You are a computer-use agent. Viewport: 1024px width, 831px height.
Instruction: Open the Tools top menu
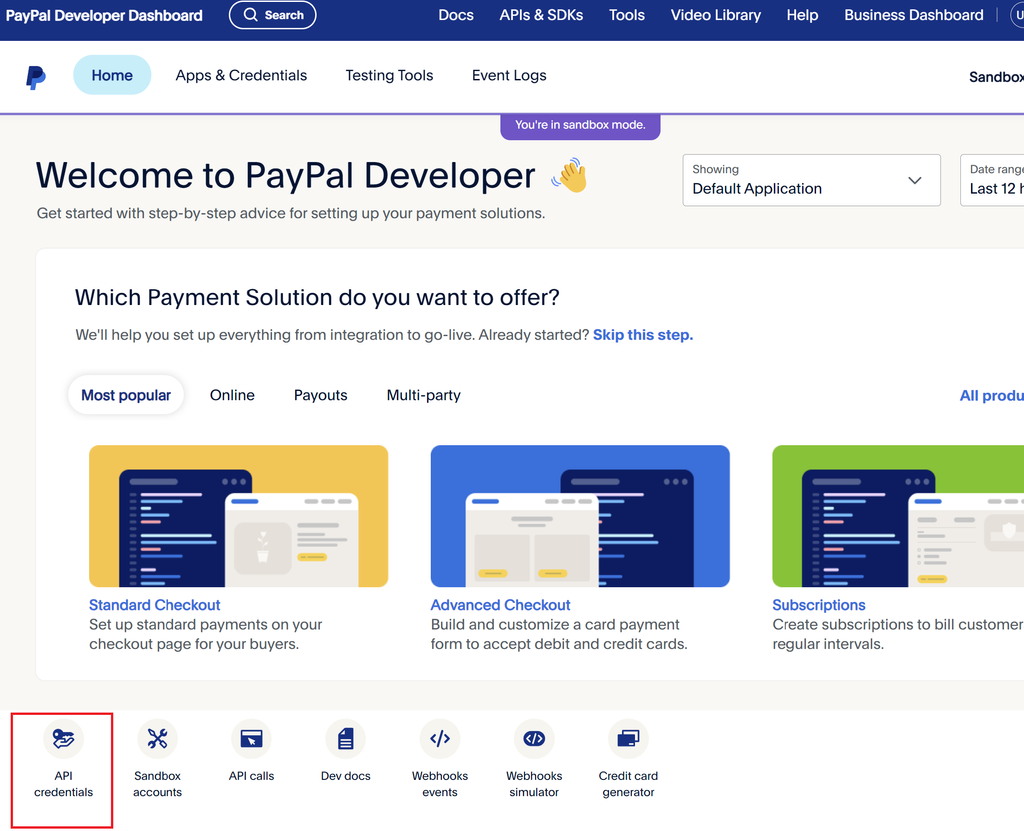coord(626,15)
